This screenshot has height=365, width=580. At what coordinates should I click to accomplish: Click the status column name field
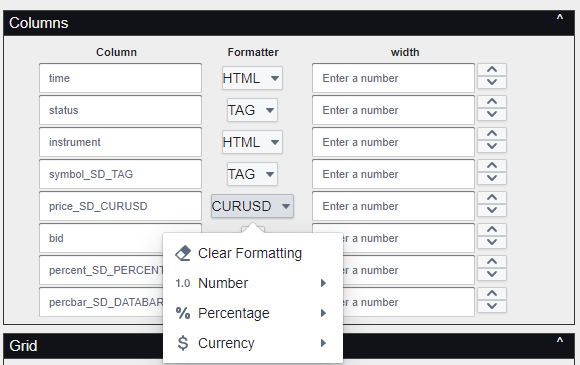(x=120, y=110)
